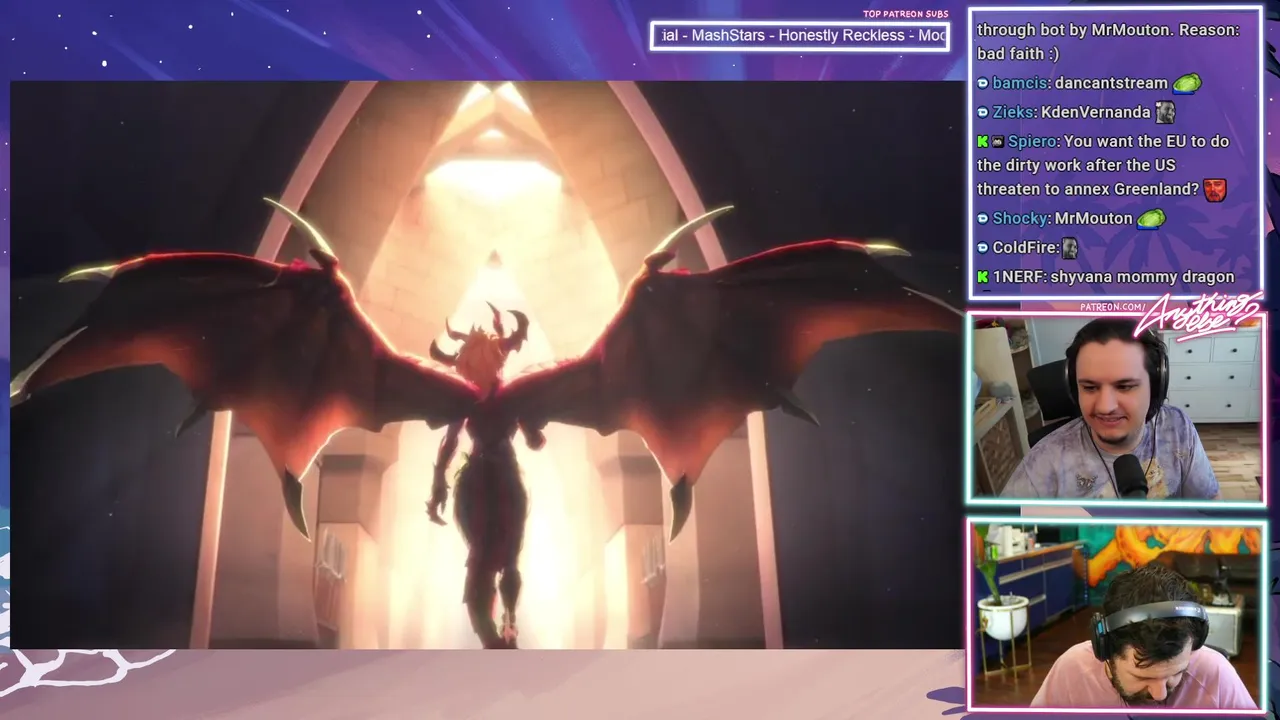
Task: Open chat user ColdFire
Action: tap(1024, 247)
